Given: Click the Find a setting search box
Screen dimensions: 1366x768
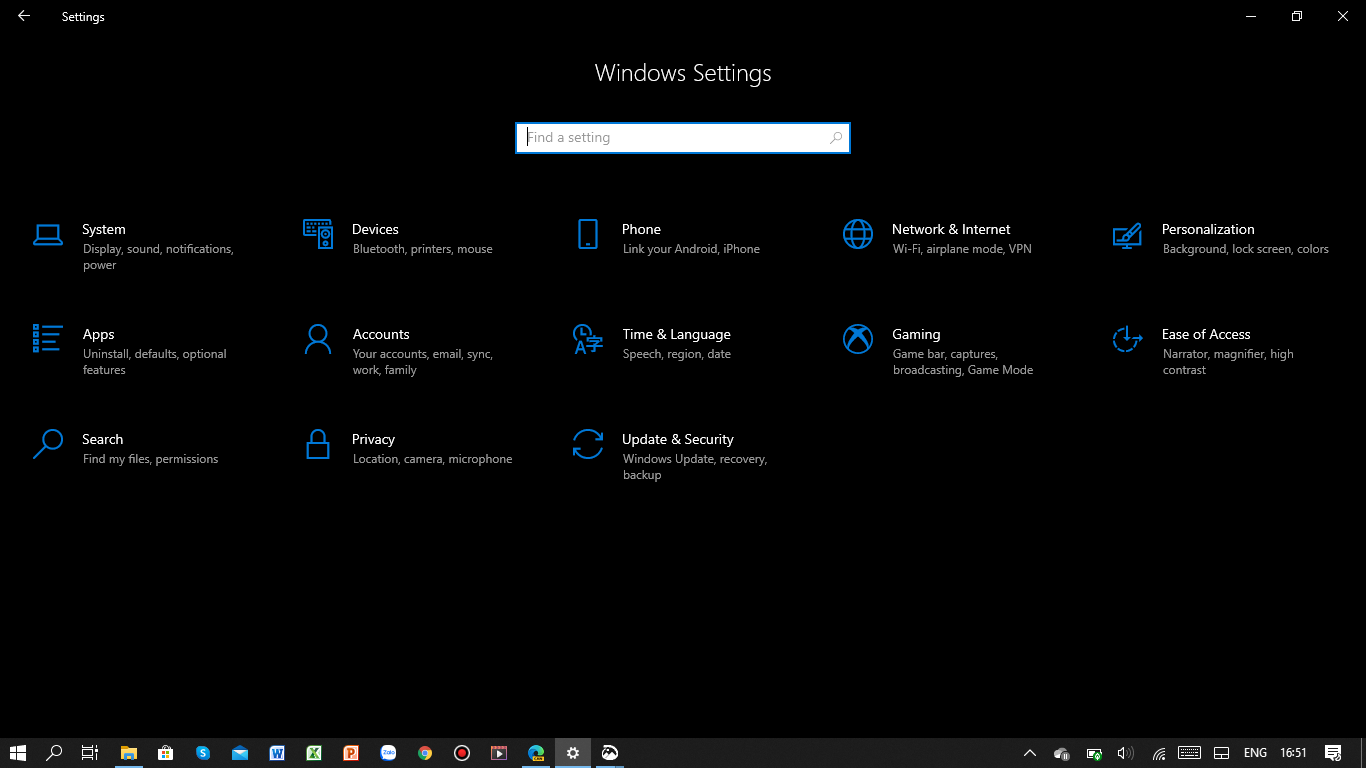Looking at the screenshot, I should [683, 138].
